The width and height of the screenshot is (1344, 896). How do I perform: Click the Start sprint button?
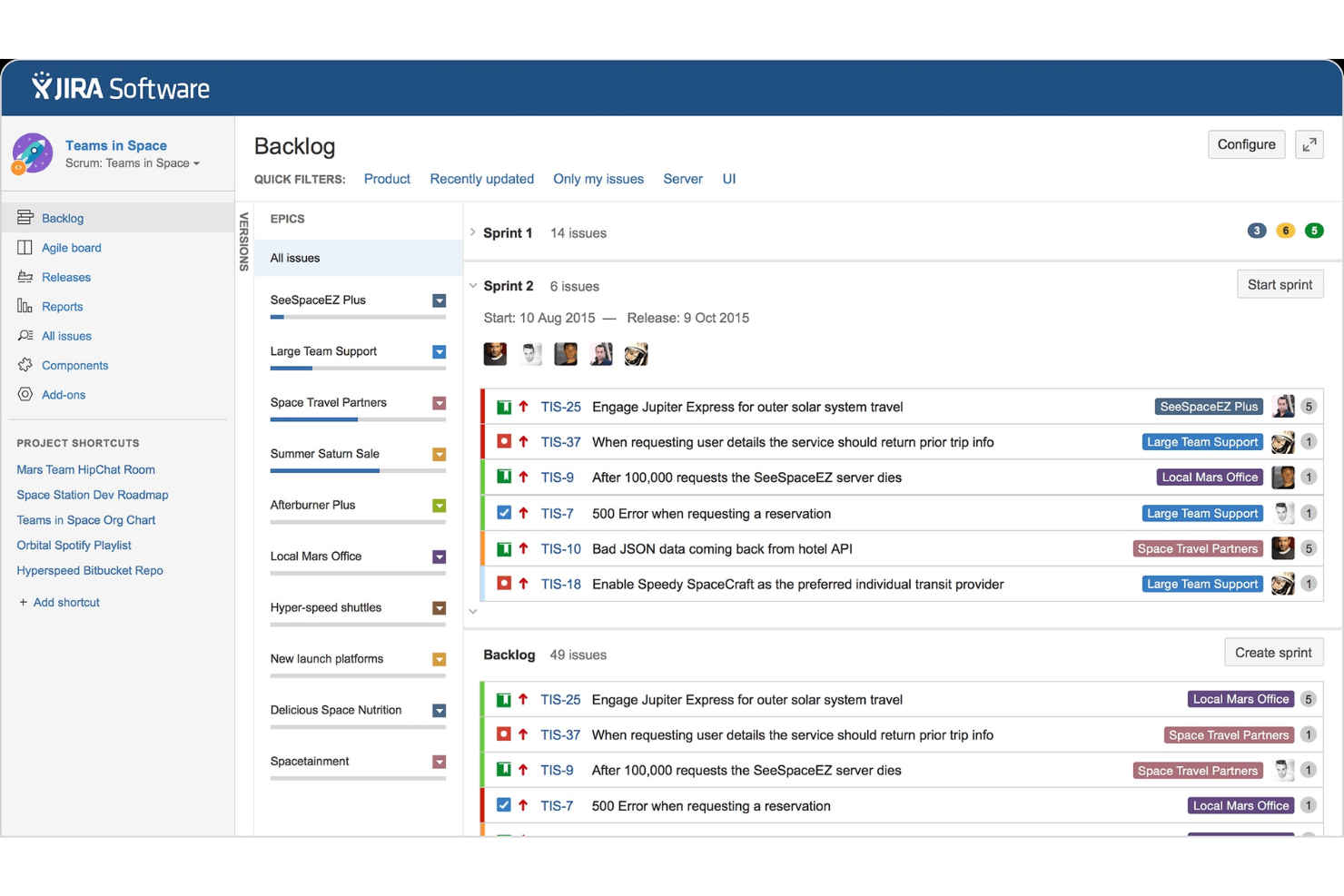[1280, 284]
